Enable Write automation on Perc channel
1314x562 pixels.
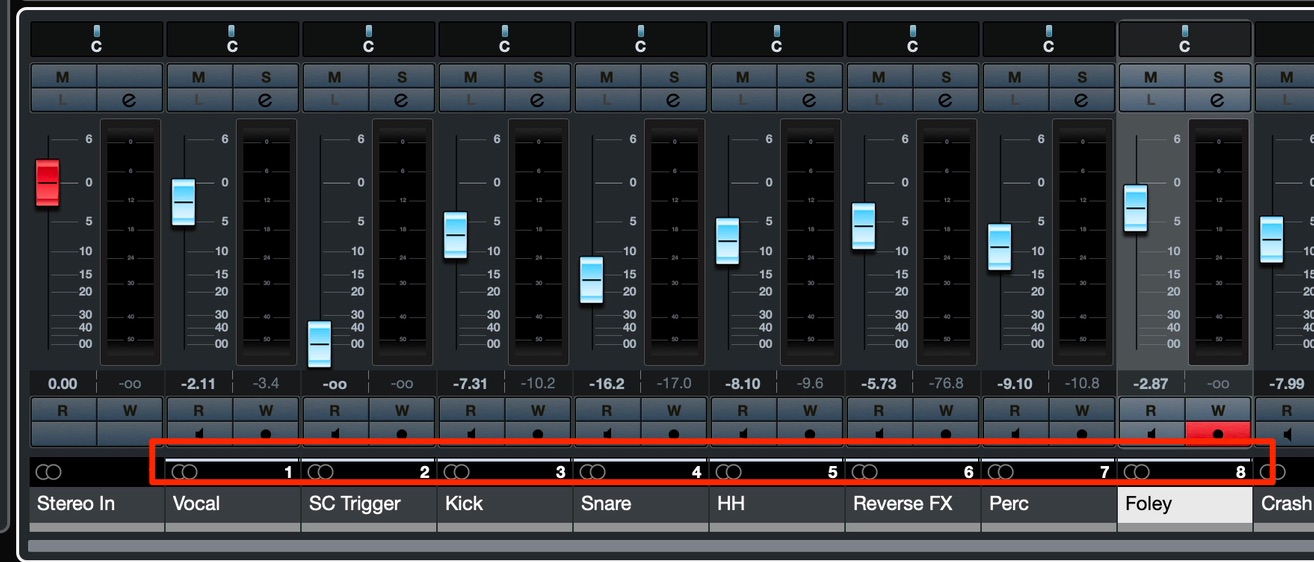click(x=1082, y=410)
